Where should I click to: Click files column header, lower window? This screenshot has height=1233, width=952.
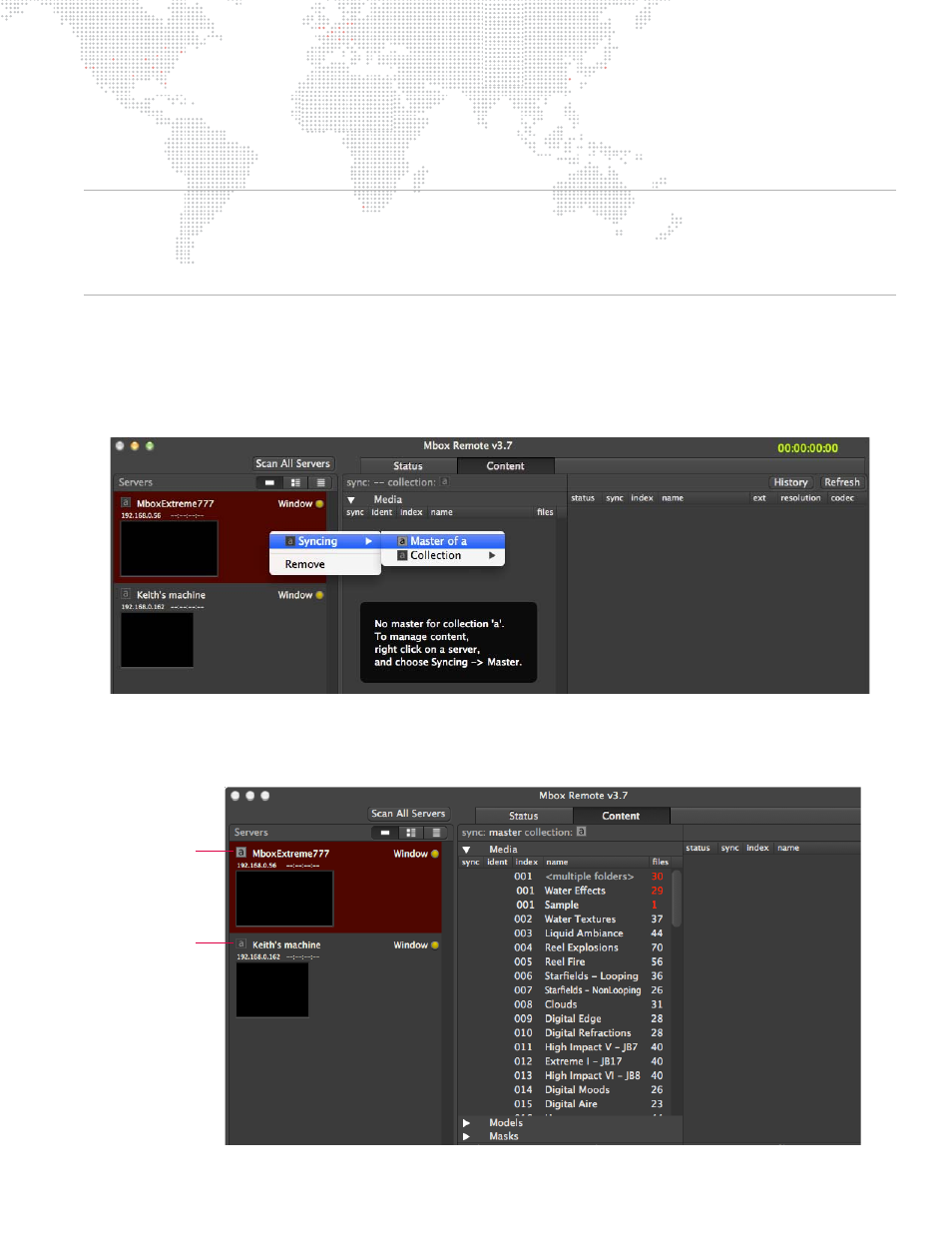pyautogui.click(x=660, y=862)
